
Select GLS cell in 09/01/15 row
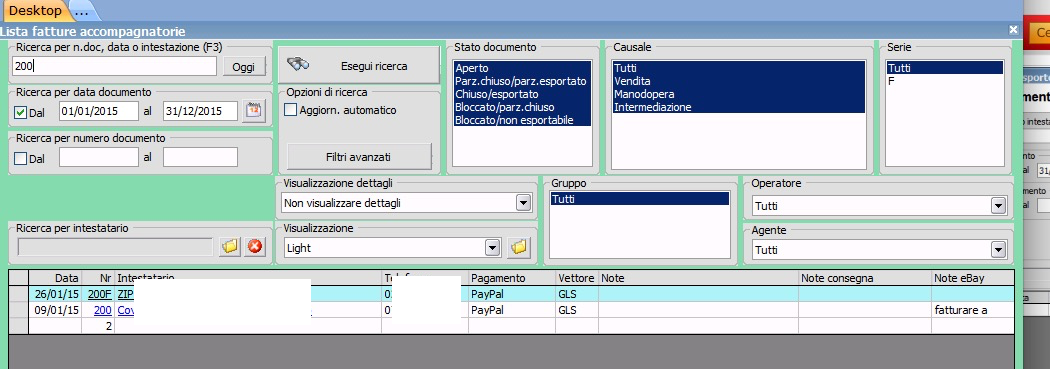[577, 310]
